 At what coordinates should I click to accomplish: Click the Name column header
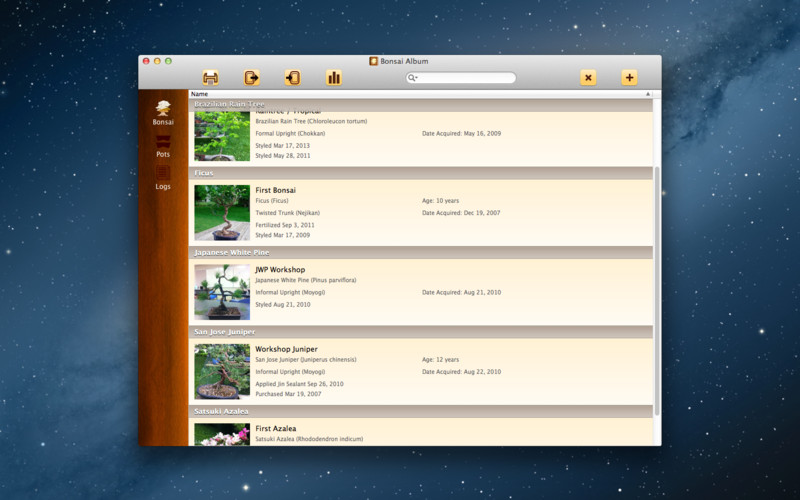point(420,94)
